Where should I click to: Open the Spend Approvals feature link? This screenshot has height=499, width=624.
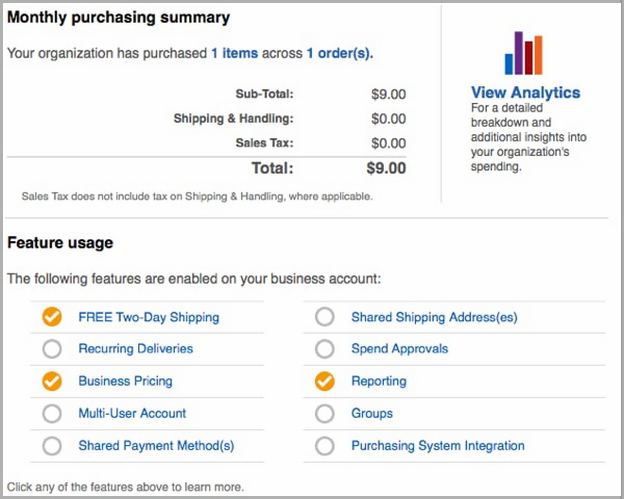tap(400, 349)
